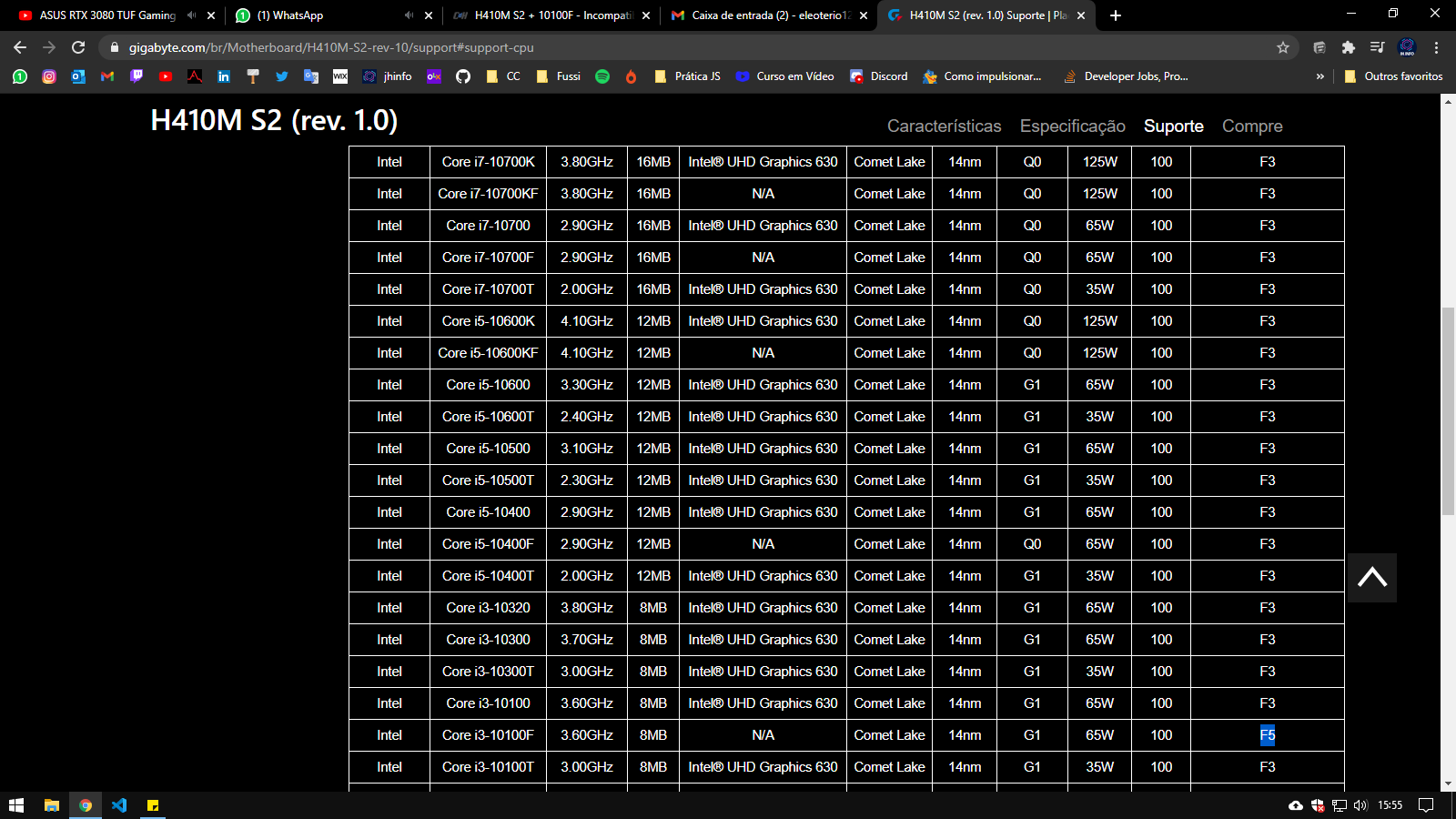Open the Instagram bookmark

(49, 76)
